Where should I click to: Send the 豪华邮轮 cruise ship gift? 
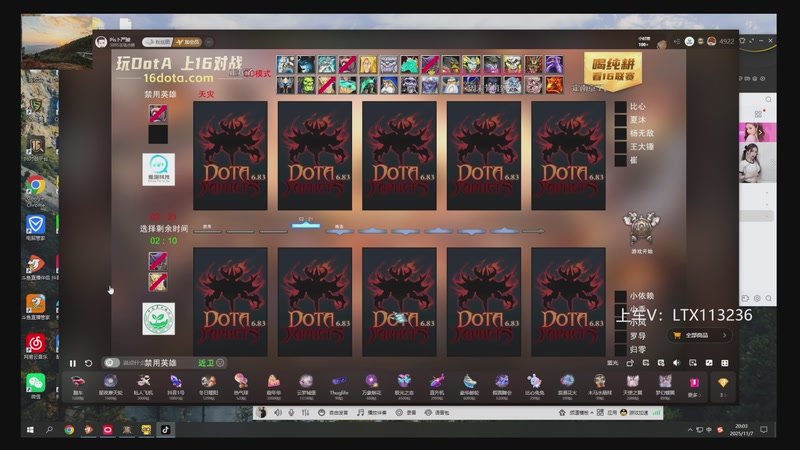(469, 386)
